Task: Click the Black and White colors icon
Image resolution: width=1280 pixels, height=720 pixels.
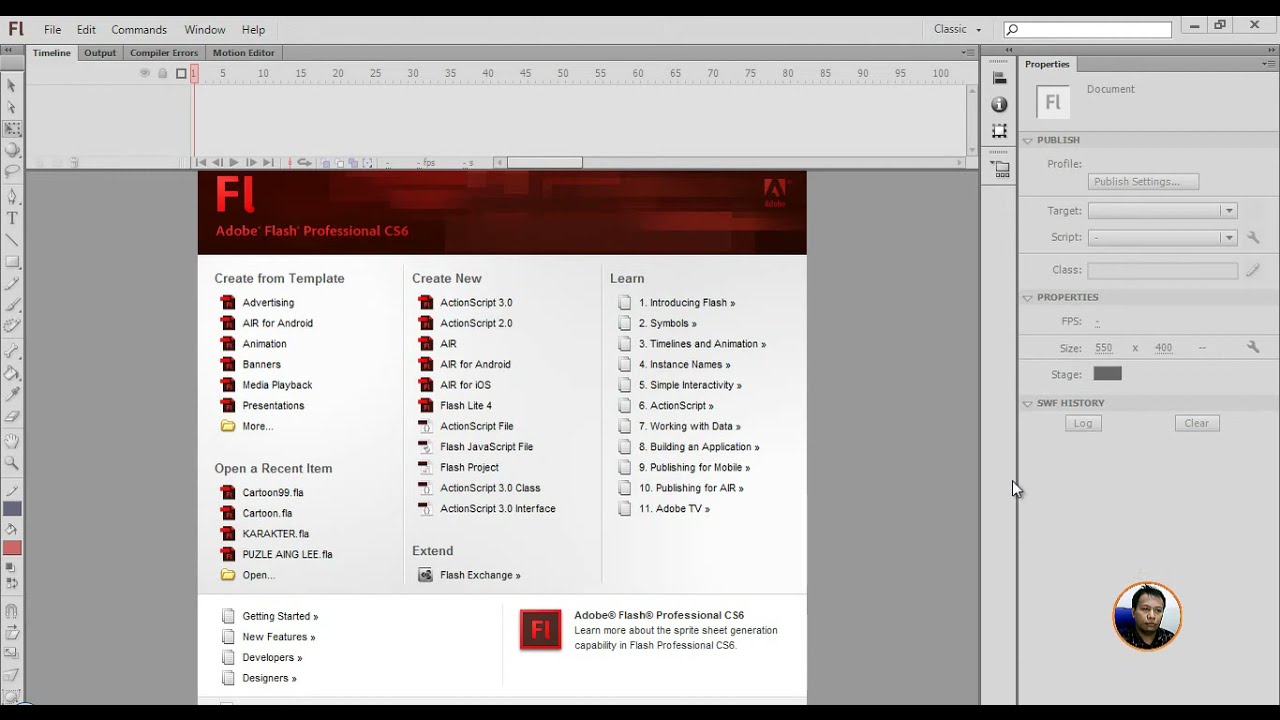Action: click(11, 567)
